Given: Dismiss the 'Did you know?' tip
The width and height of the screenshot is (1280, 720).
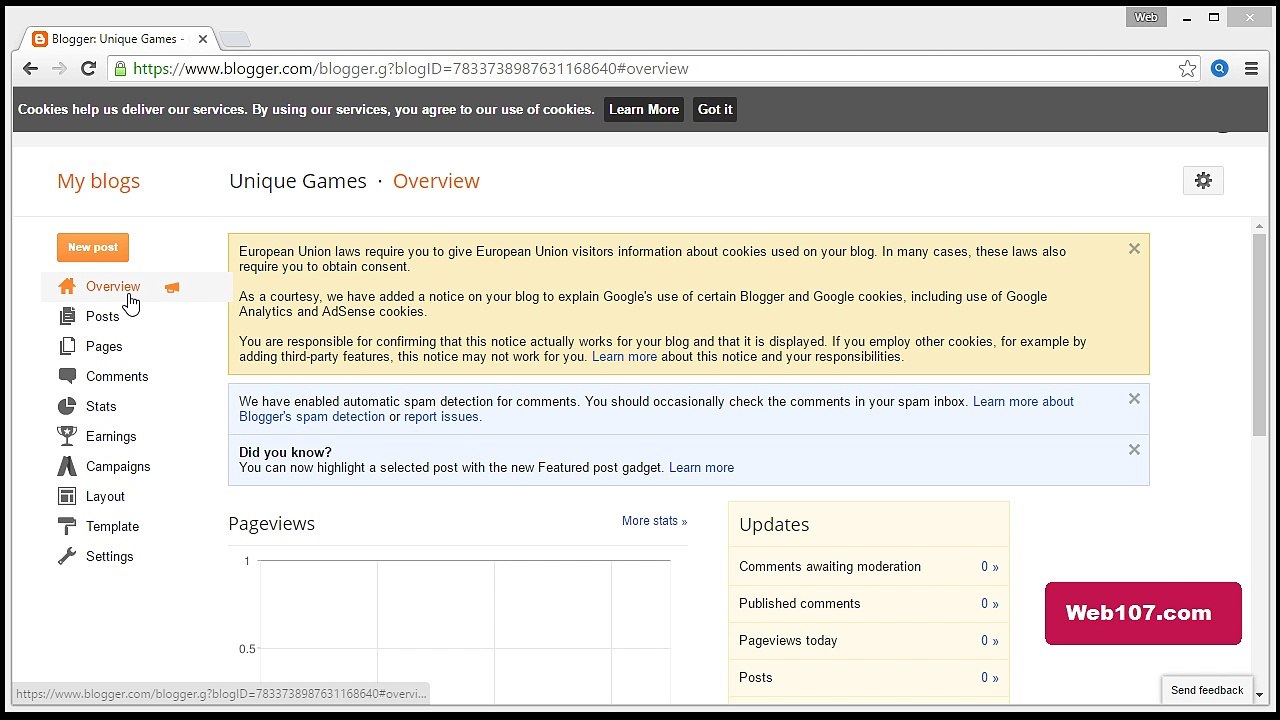Looking at the screenshot, I should [1134, 450].
